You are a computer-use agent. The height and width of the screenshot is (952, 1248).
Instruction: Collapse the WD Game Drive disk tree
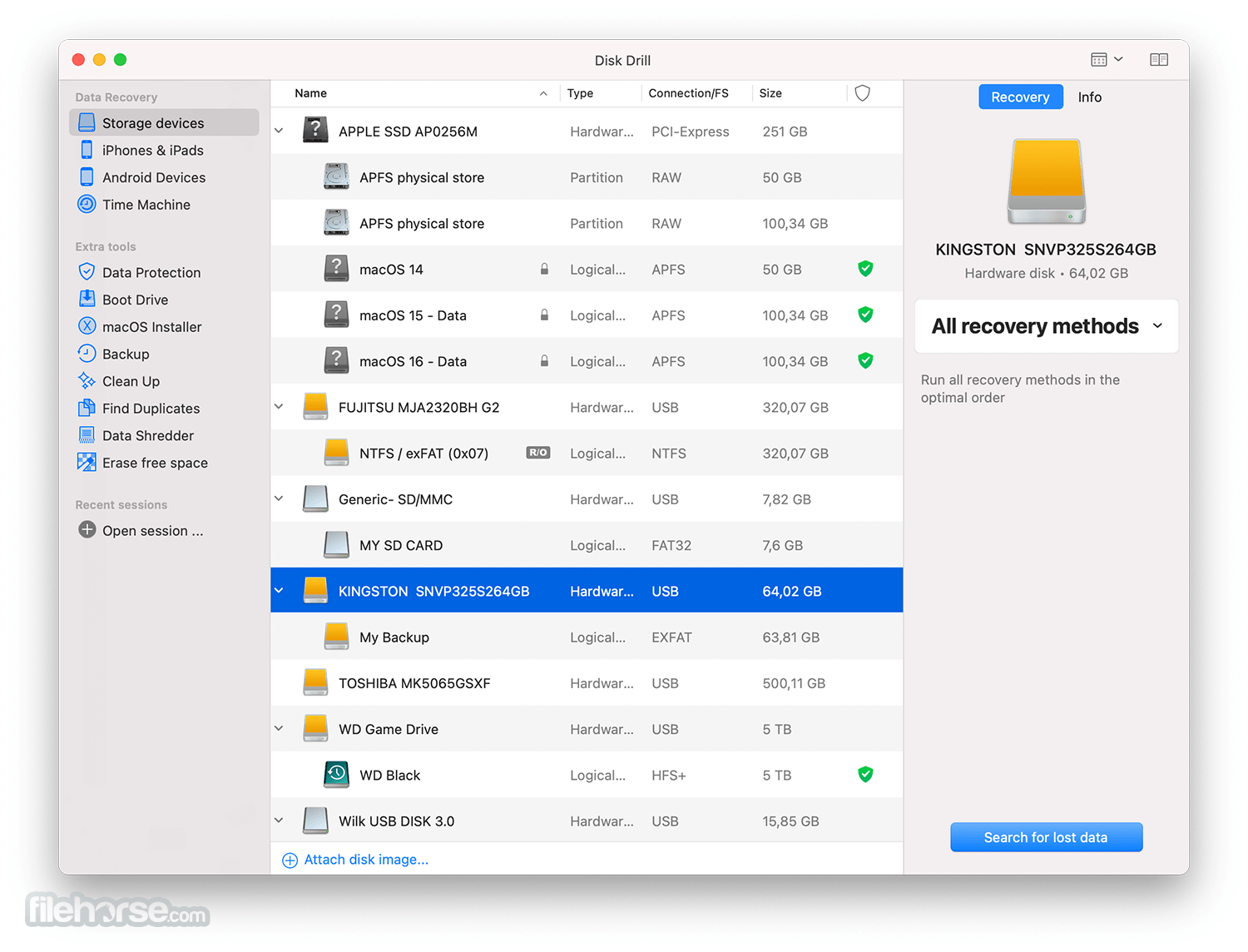click(280, 729)
